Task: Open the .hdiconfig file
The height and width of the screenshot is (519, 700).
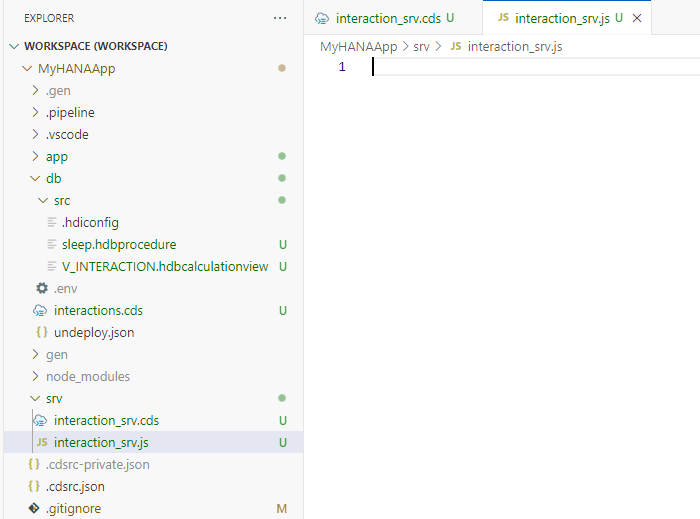Action: coord(90,222)
